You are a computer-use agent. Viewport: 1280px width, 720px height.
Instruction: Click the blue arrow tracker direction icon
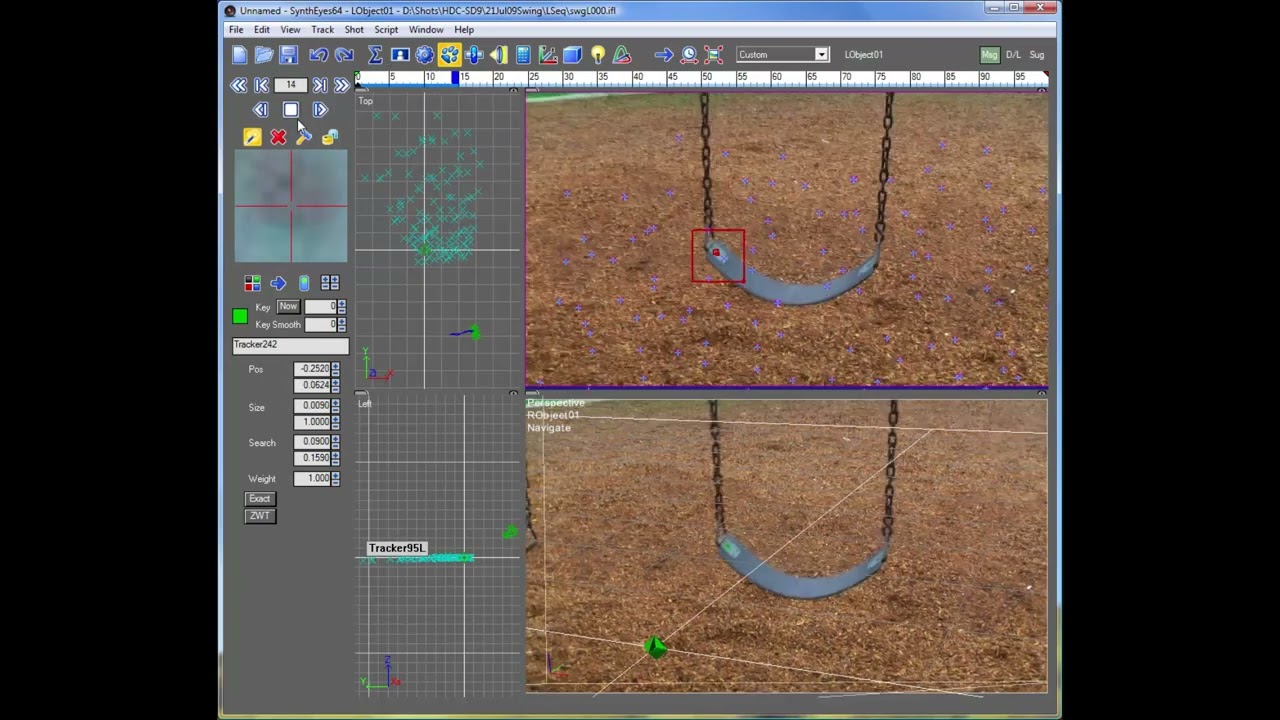278,284
